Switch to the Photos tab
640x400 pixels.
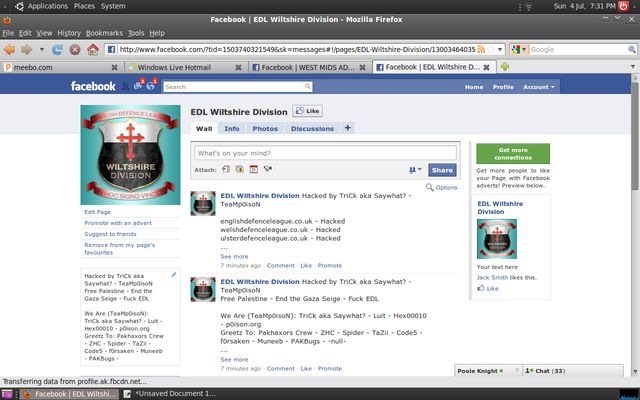coord(264,128)
